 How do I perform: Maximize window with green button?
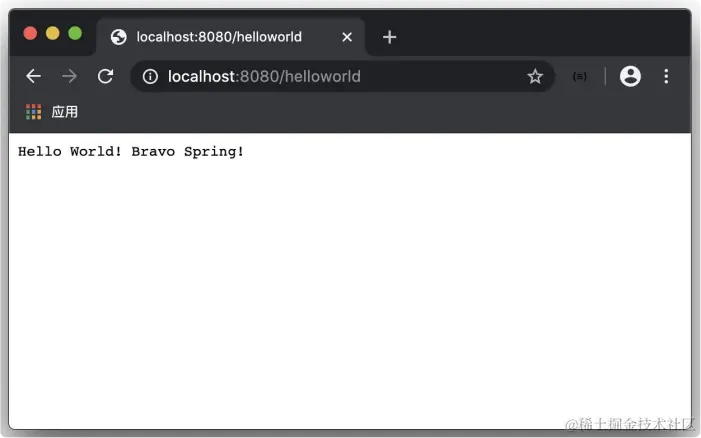click(75, 33)
